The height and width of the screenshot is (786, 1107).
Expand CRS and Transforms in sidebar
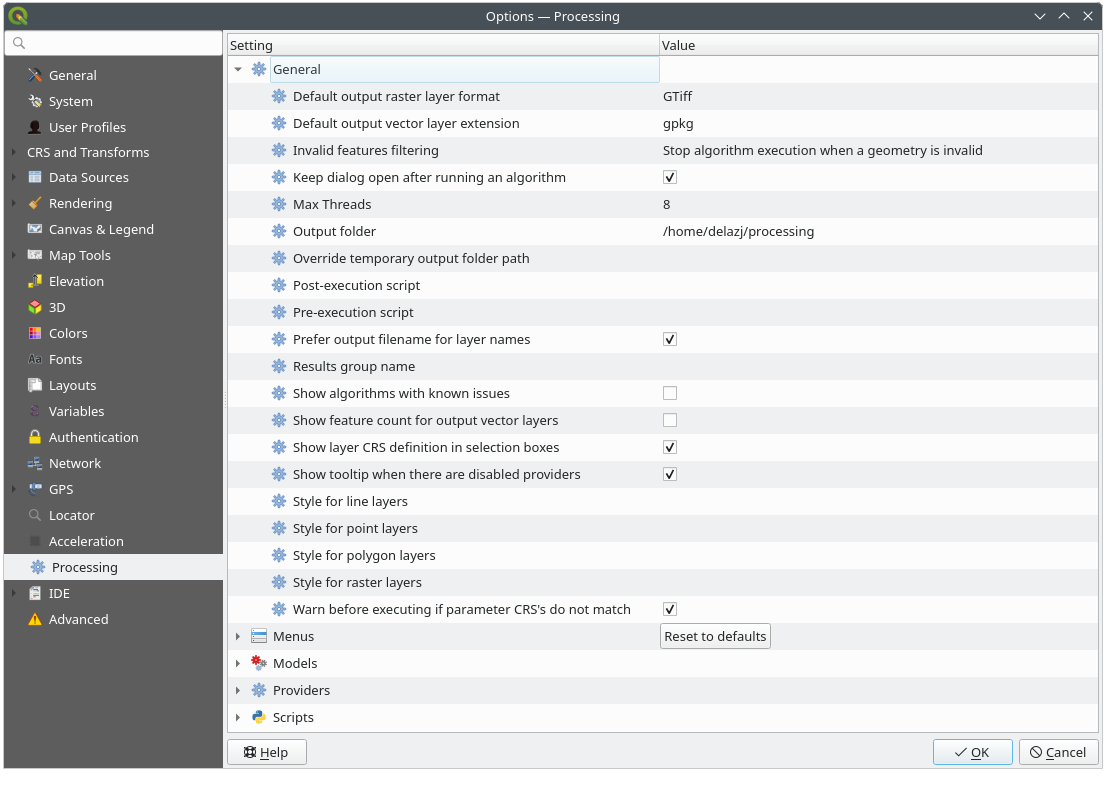(x=13, y=152)
